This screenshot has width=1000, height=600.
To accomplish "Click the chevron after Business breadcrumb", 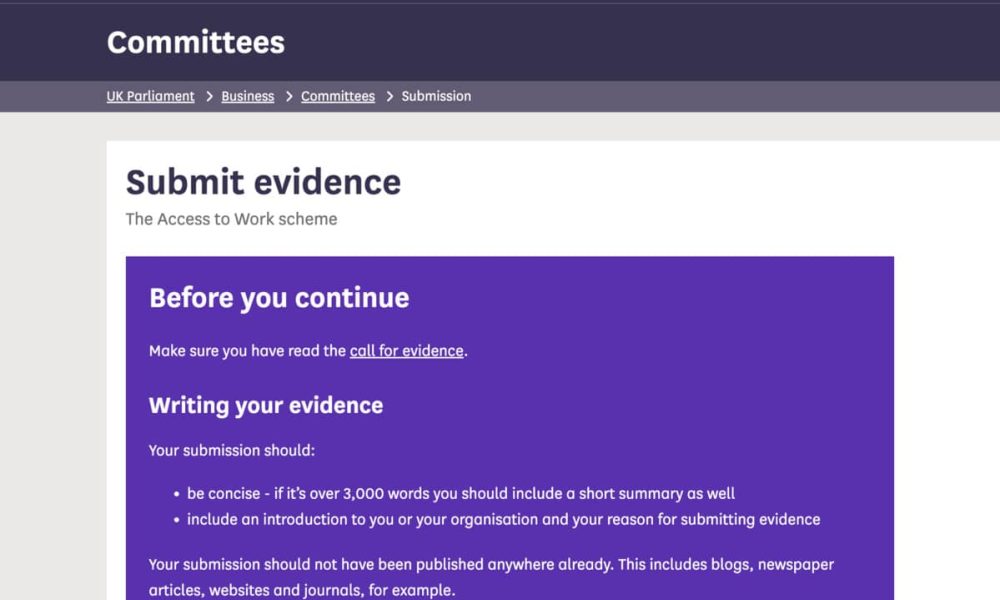I will (287, 96).
